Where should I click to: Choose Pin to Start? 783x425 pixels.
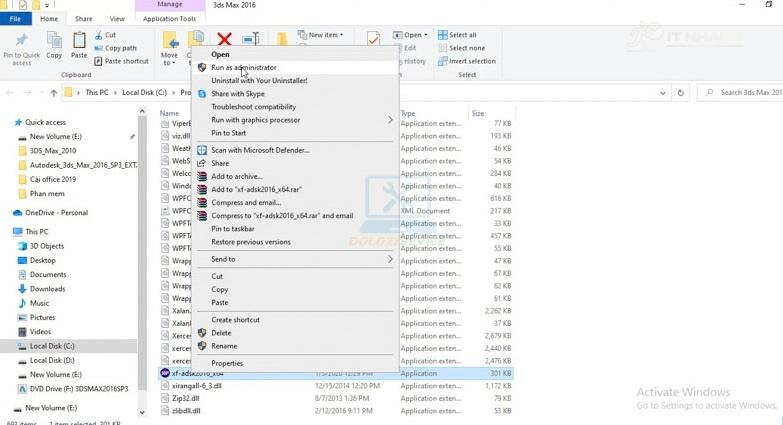[x=295, y=133]
